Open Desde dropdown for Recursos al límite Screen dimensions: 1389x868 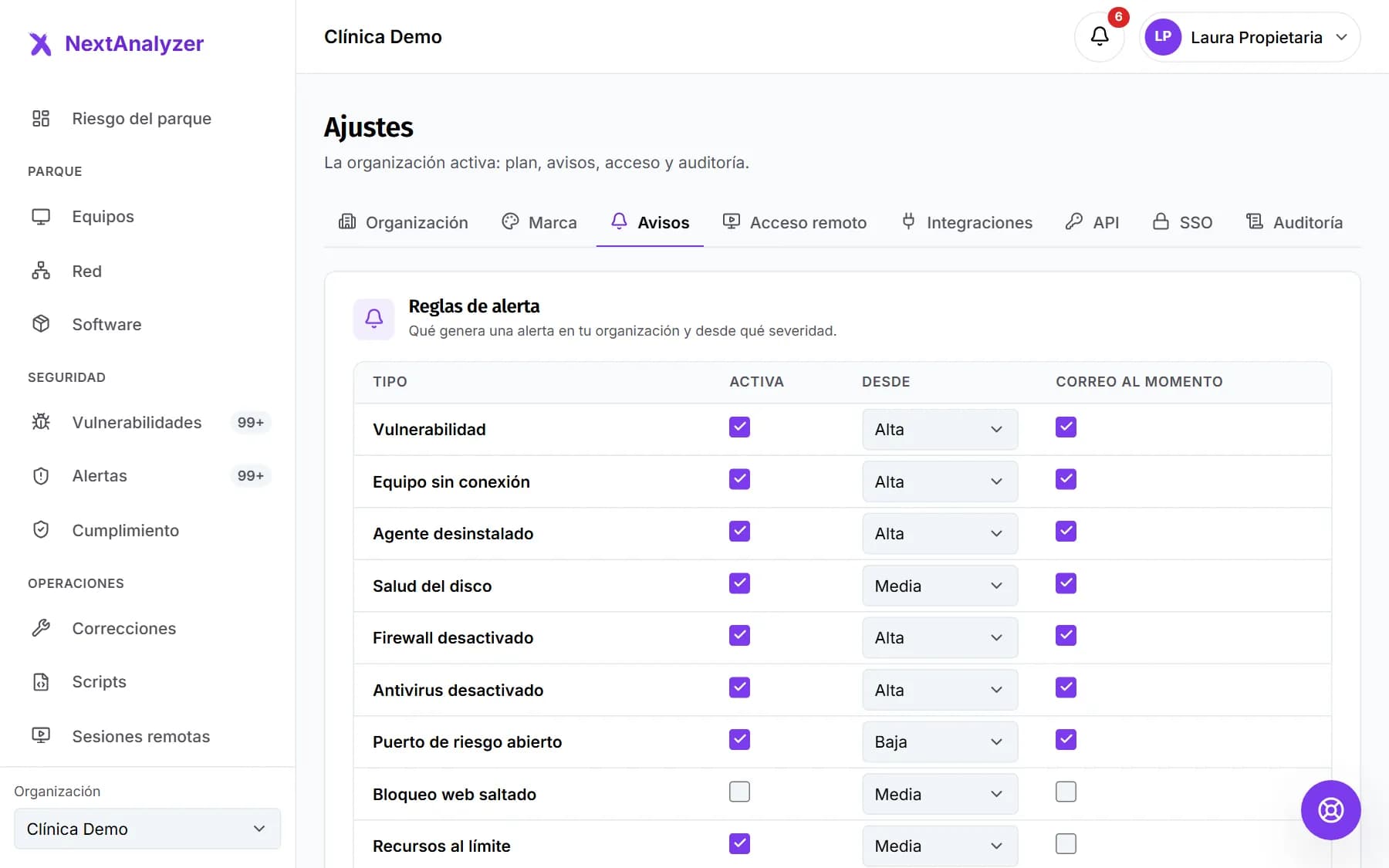click(940, 846)
